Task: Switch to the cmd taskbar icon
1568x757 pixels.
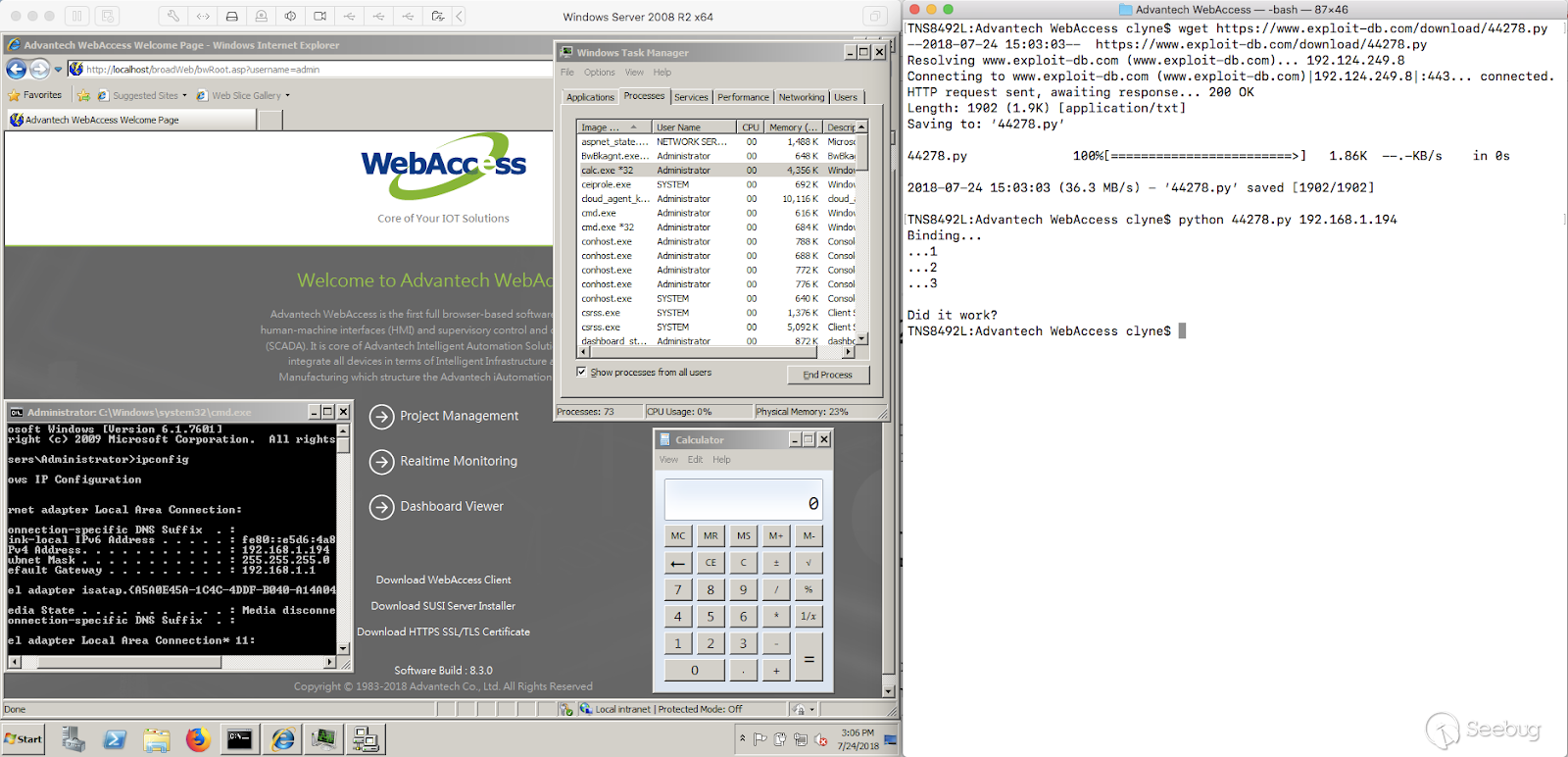Action: pyautogui.click(x=240, y=739)
